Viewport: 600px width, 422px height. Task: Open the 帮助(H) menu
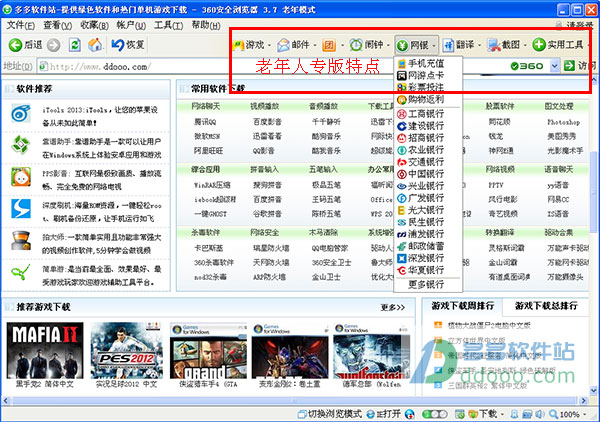point(206,25)
